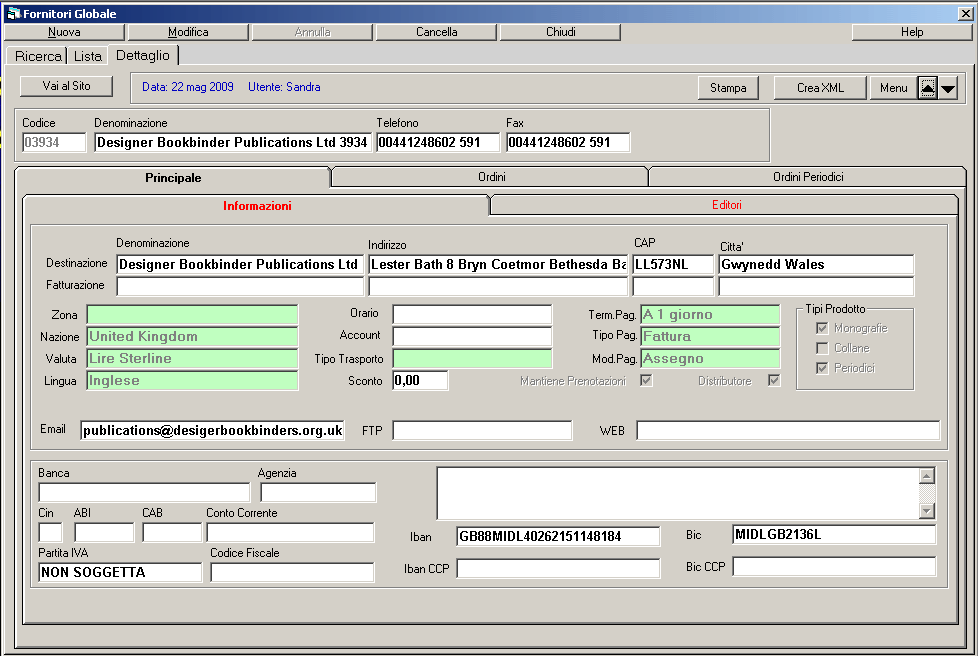This screenshot has height=656, width=978.
Task: Toggle the Distributore checkbox
Action: tap(773, 381)
